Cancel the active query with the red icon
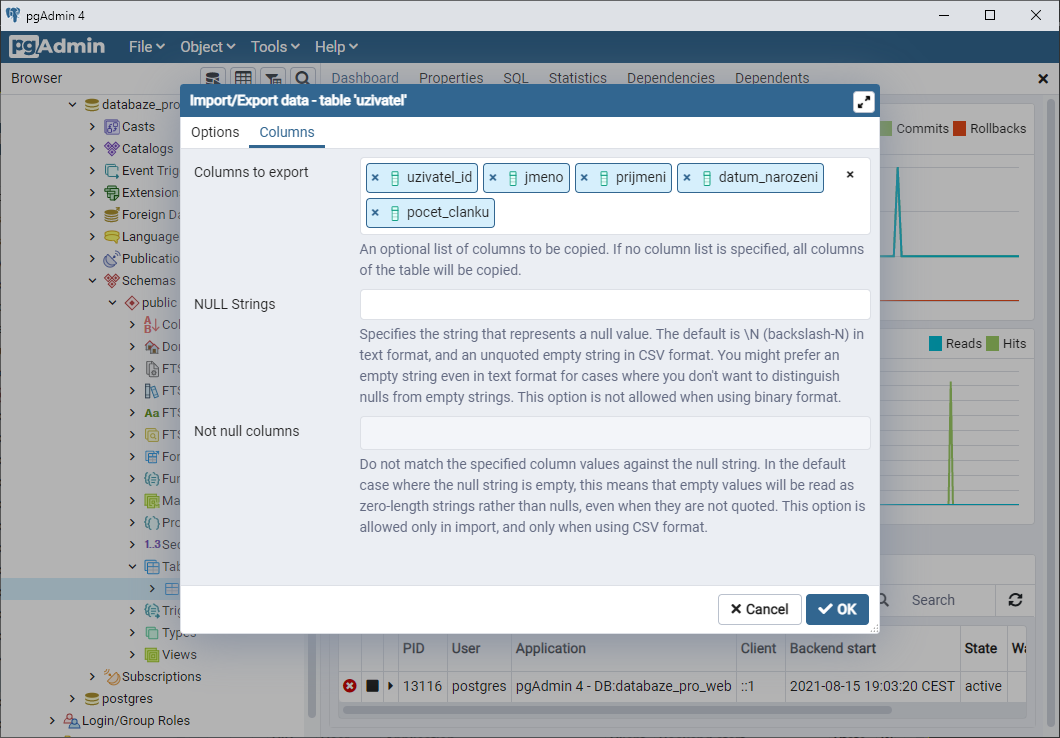The width and height of the screenshot is (1060, 738). 349,686
